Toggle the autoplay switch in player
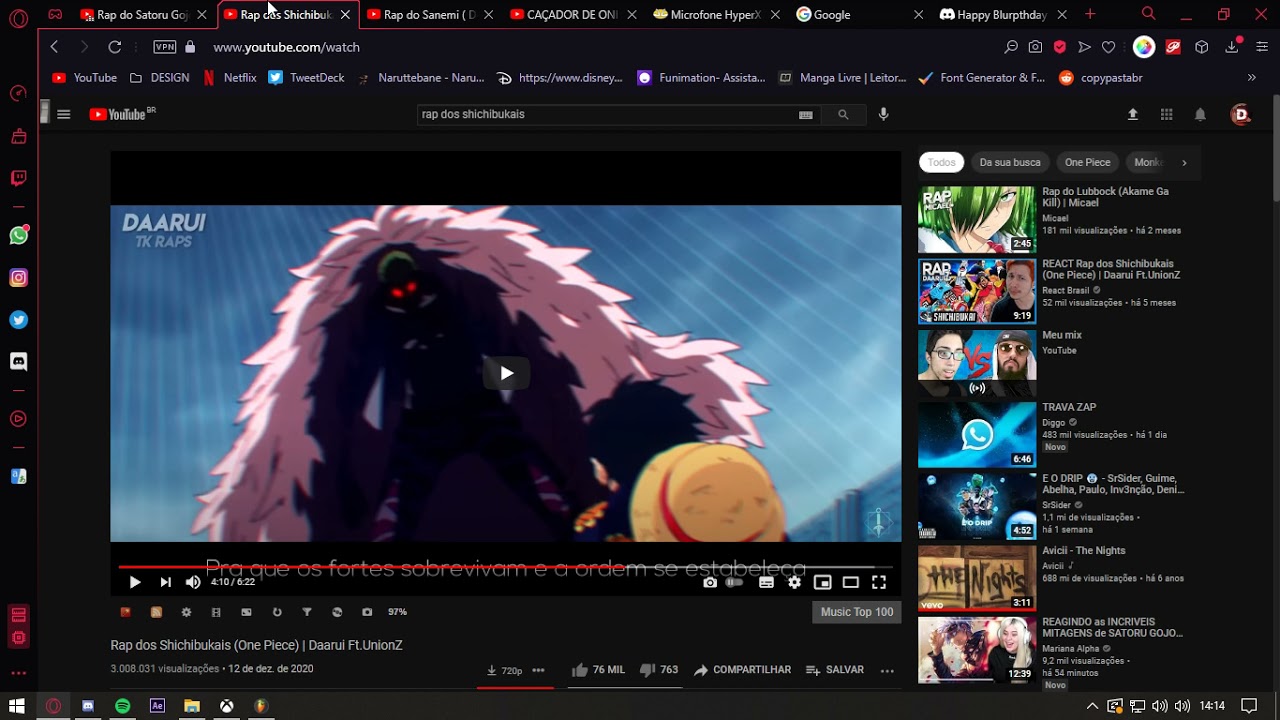1280x720 pixels. [x=735, y=582]
